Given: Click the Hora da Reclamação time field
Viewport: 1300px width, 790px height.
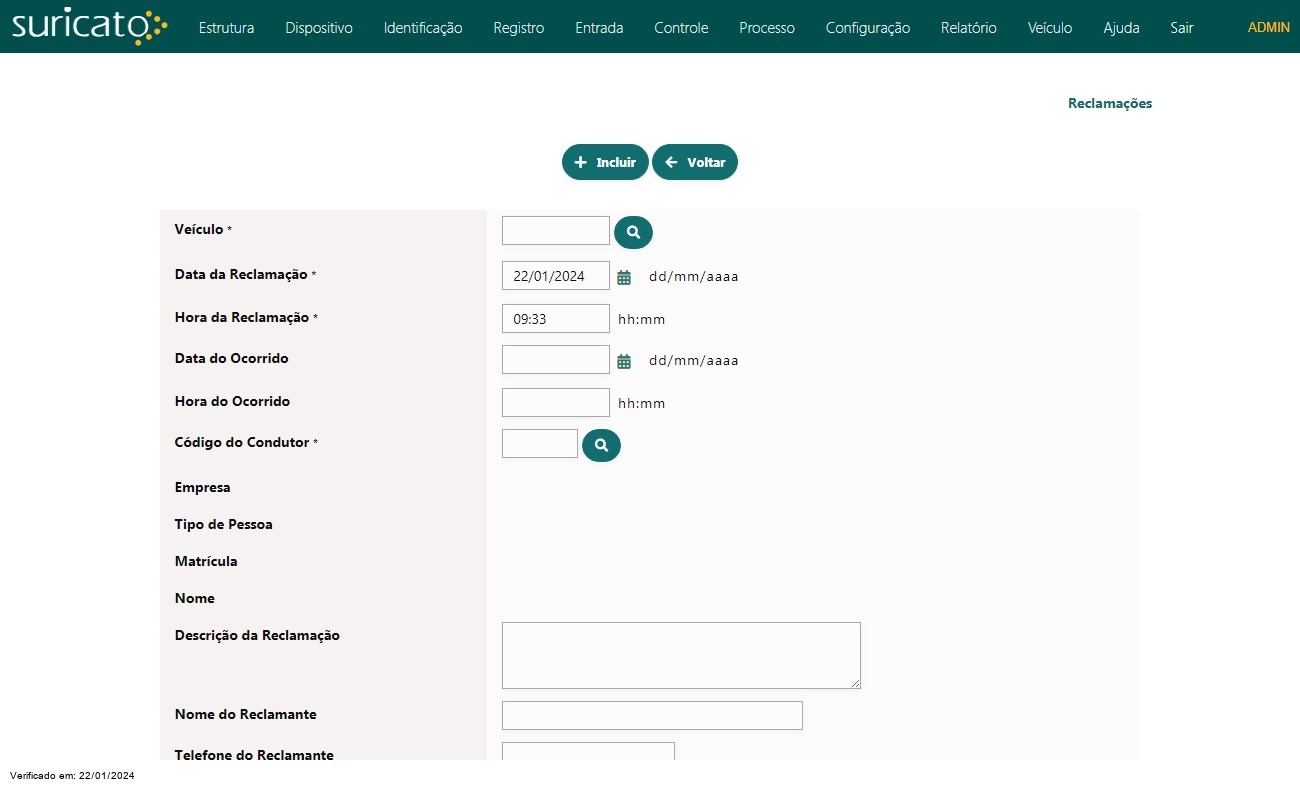Looking at the screenshot, I should pos(555,319).
